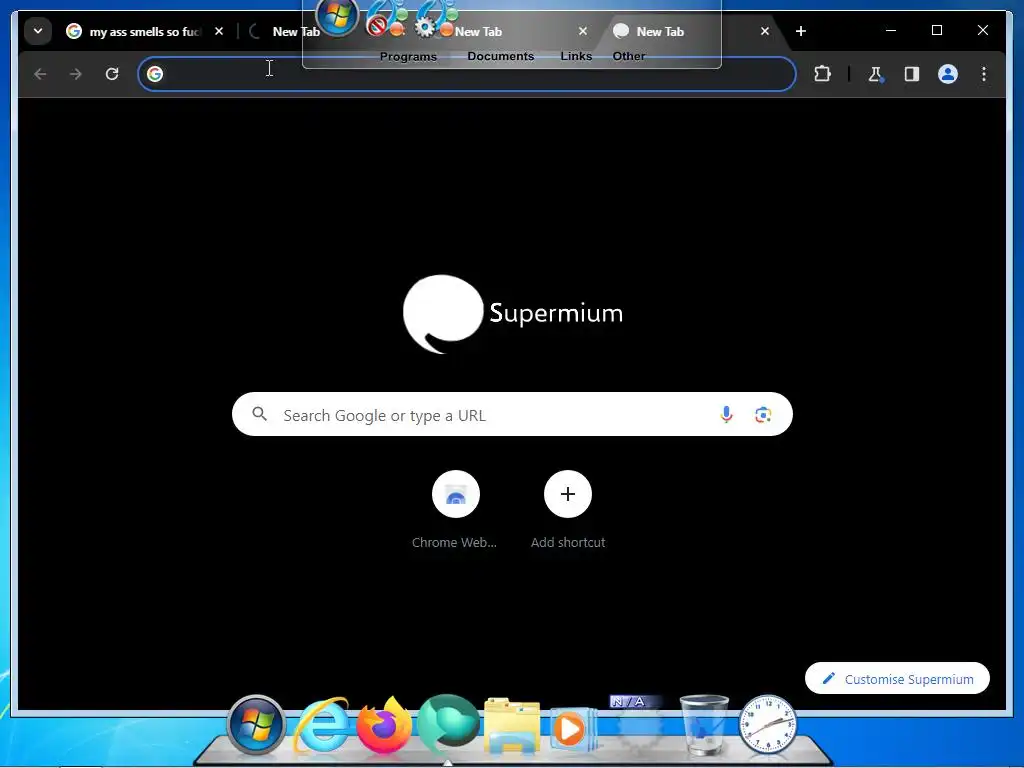Reload the page
The height and width of the screenshot is (768, 1024).
click(112, 74)
